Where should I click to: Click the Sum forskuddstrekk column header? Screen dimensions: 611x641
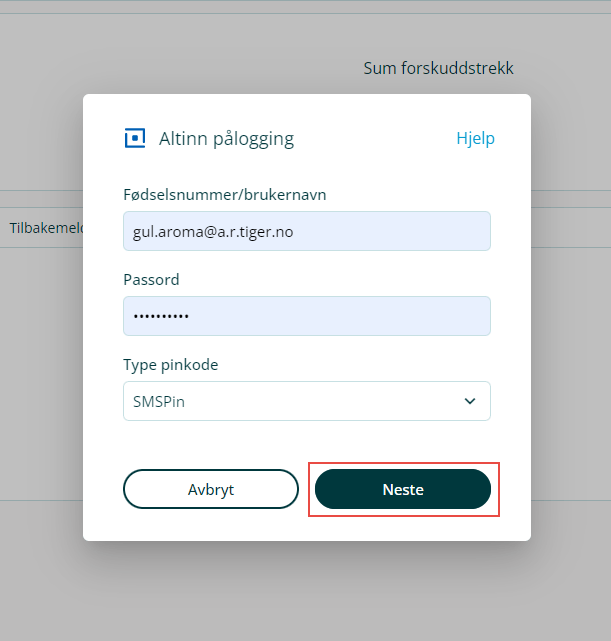(438, 68)
